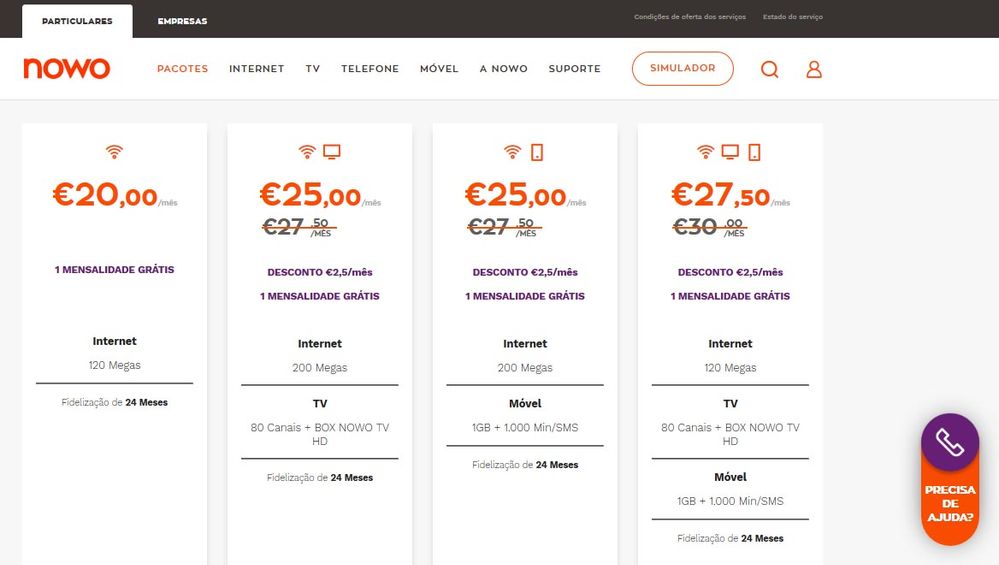Click the NOWO logo
The width and height of the screenshot is (999, 565).
pyautogui.click(x=67, y=68)
